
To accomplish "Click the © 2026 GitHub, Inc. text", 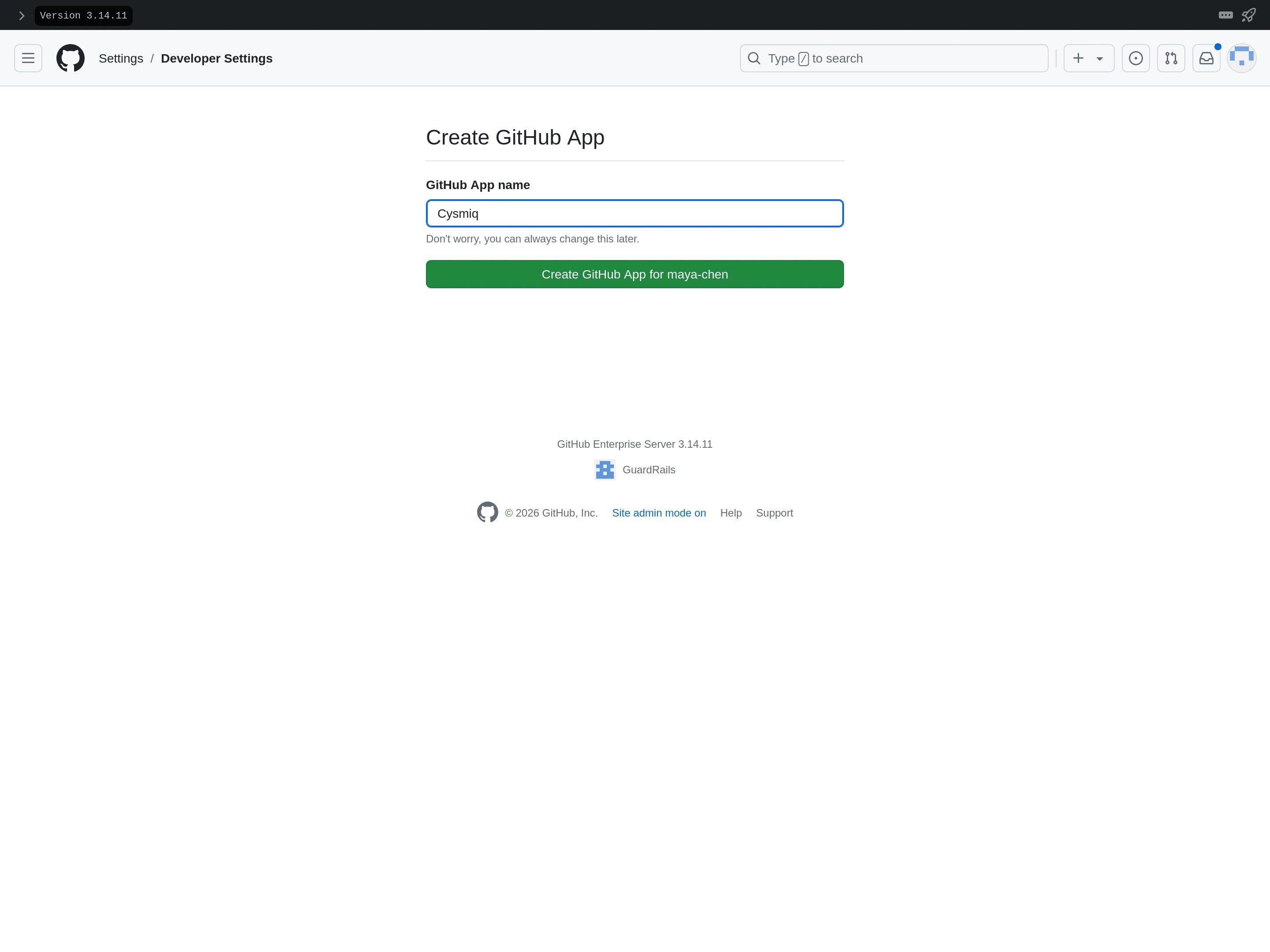I will point(551,513).
